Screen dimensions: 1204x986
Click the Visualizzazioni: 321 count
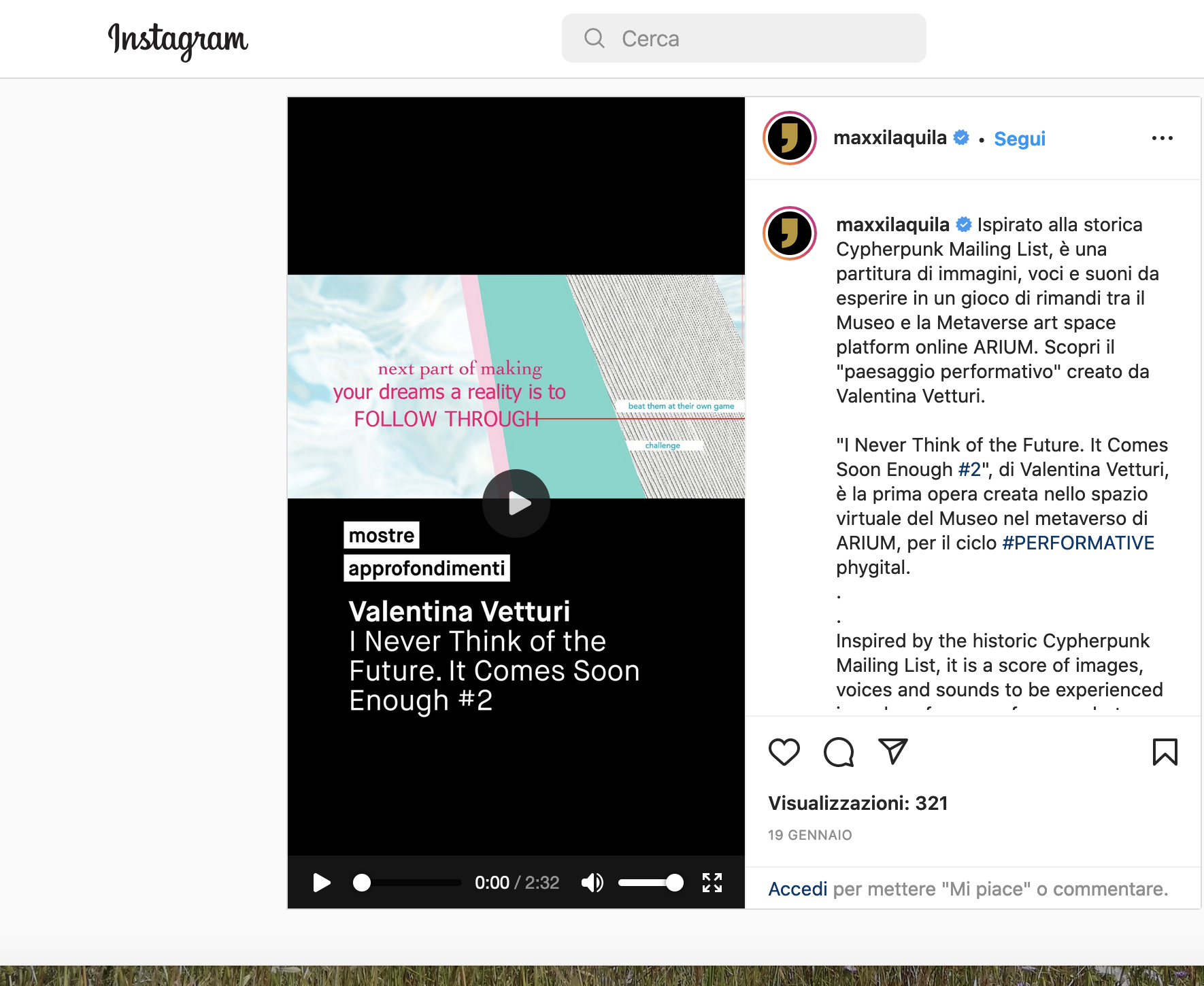(858, 803)
